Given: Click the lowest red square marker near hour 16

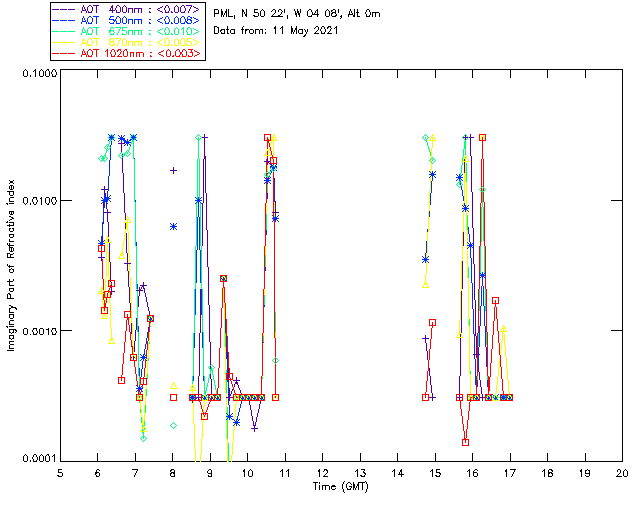Looking at the screenshot, I should (465, 442).
